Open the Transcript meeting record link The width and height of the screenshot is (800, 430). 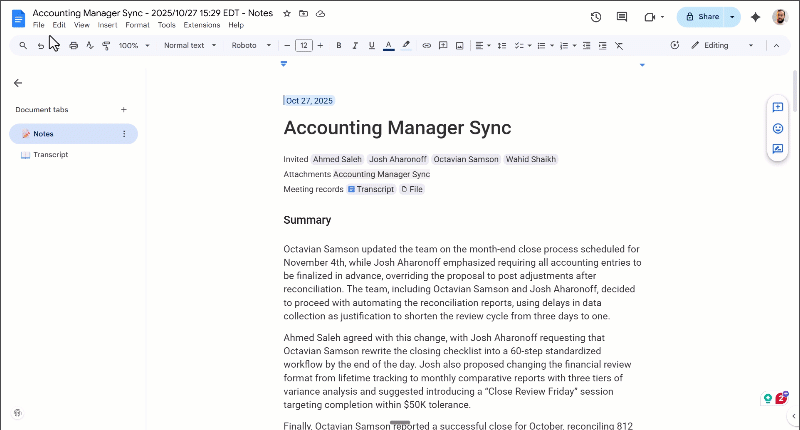tap(371, 189)
